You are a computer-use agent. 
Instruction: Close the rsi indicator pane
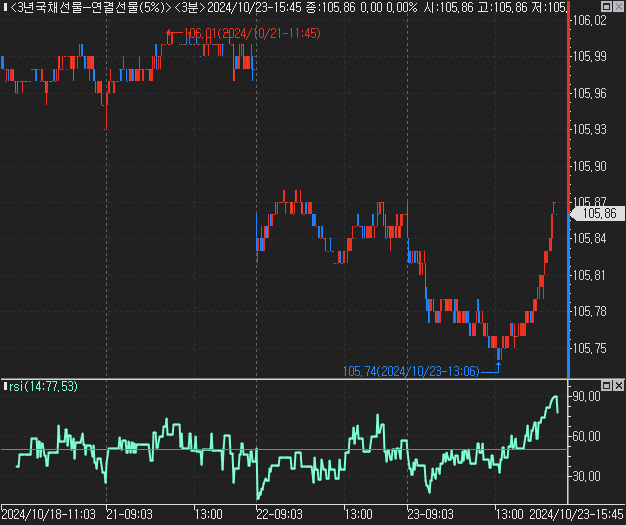(618, 385)
